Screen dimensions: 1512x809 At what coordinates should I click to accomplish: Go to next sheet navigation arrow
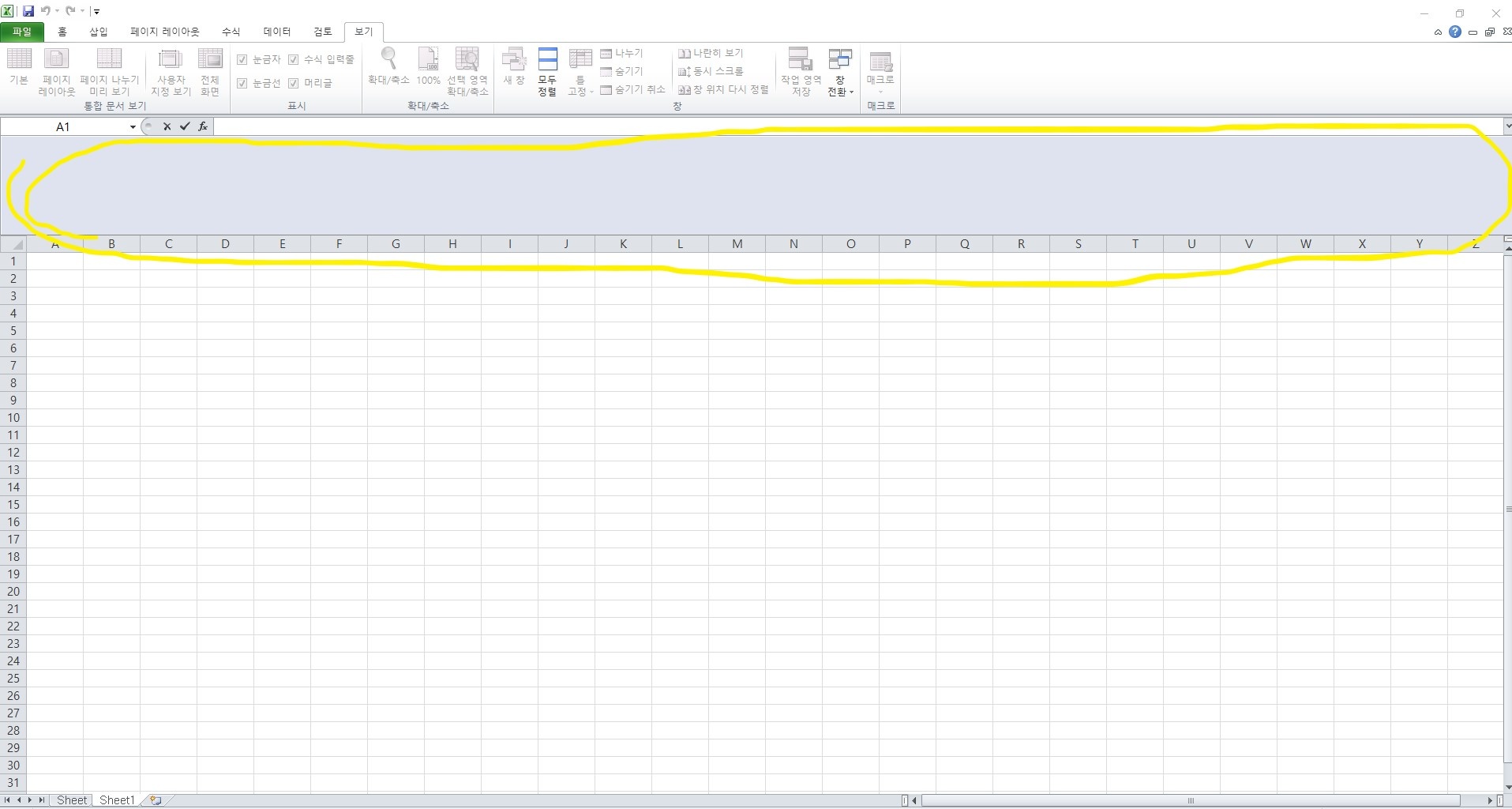(31, 800)
